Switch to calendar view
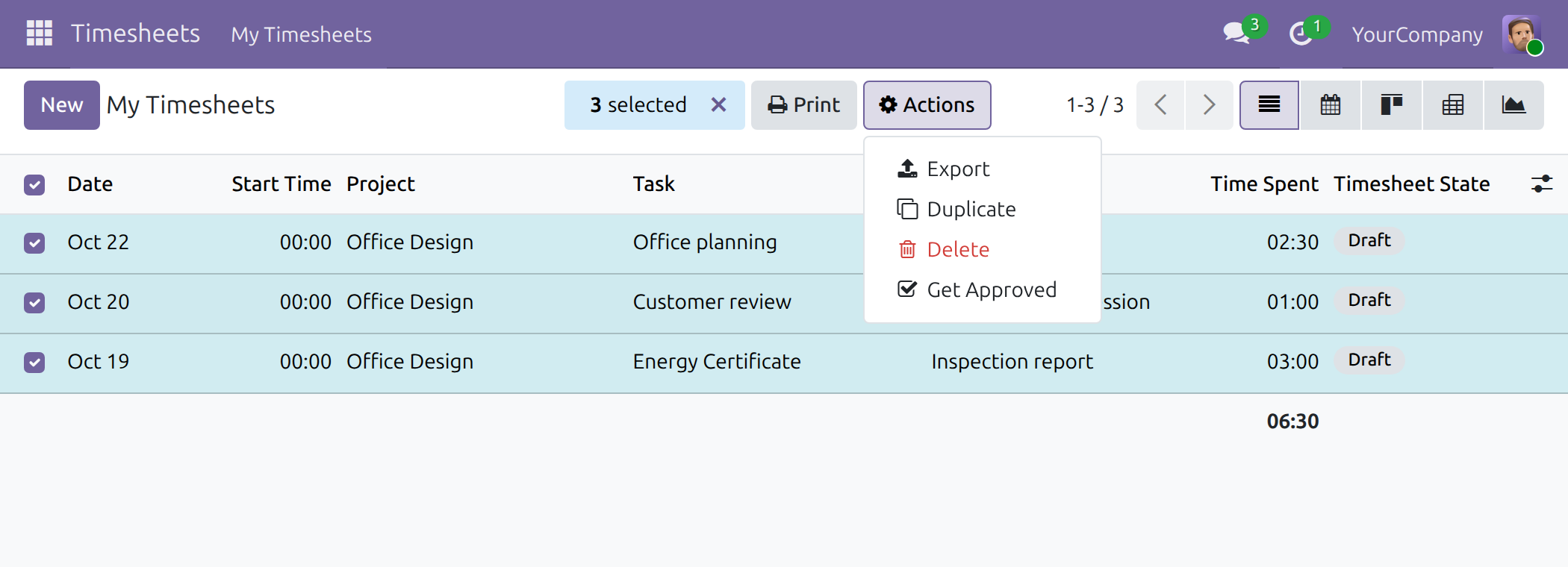 (1331, 105)
